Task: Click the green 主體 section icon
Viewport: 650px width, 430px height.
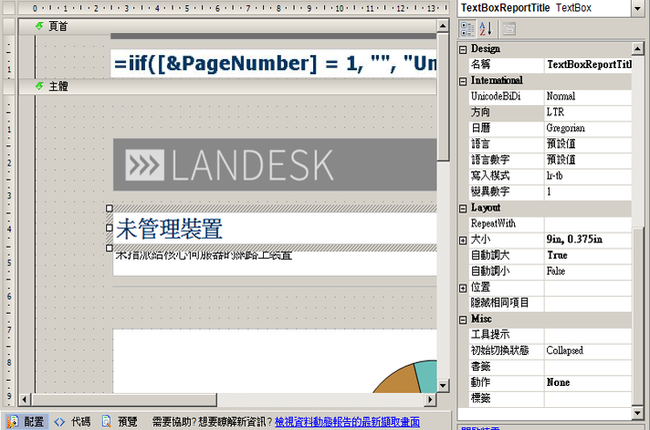Action: 39,86
